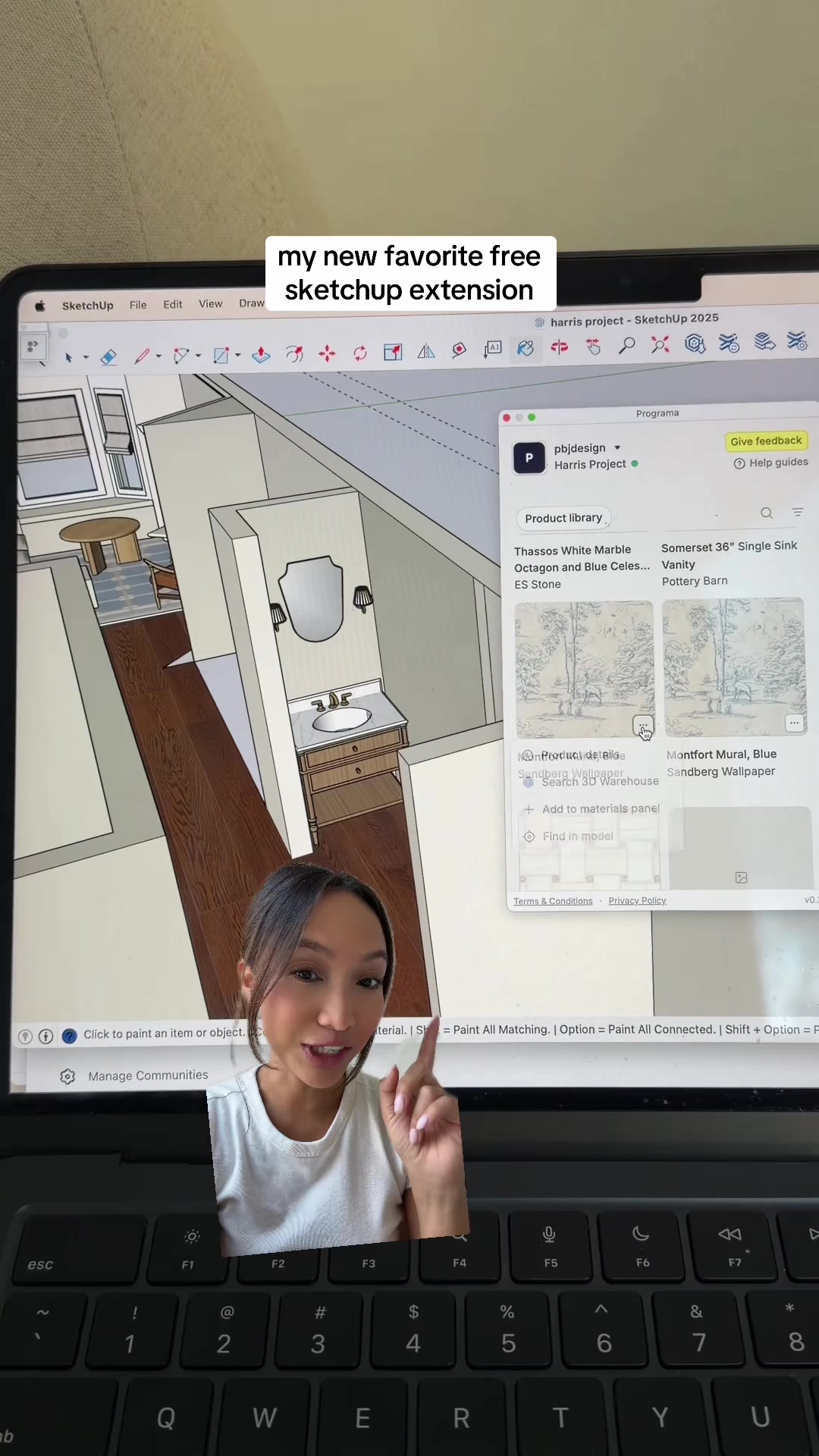
Task: Select the Paint Bucket tool
Action: (526, 348)
